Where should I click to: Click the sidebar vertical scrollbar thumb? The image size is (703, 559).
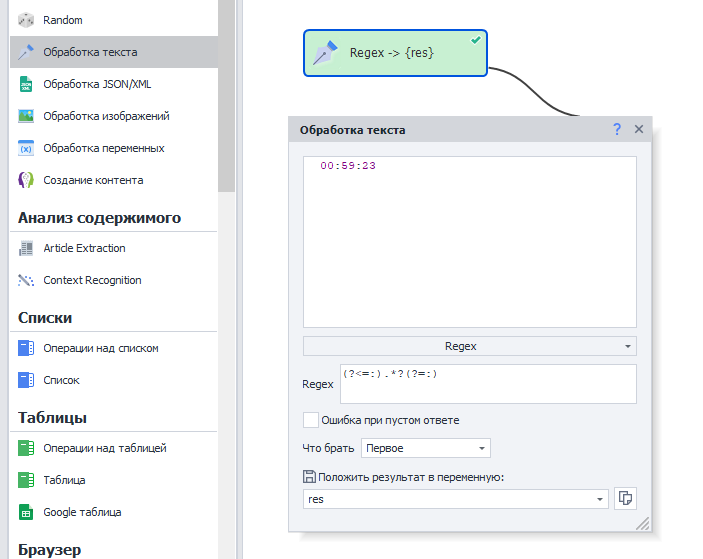226,96
